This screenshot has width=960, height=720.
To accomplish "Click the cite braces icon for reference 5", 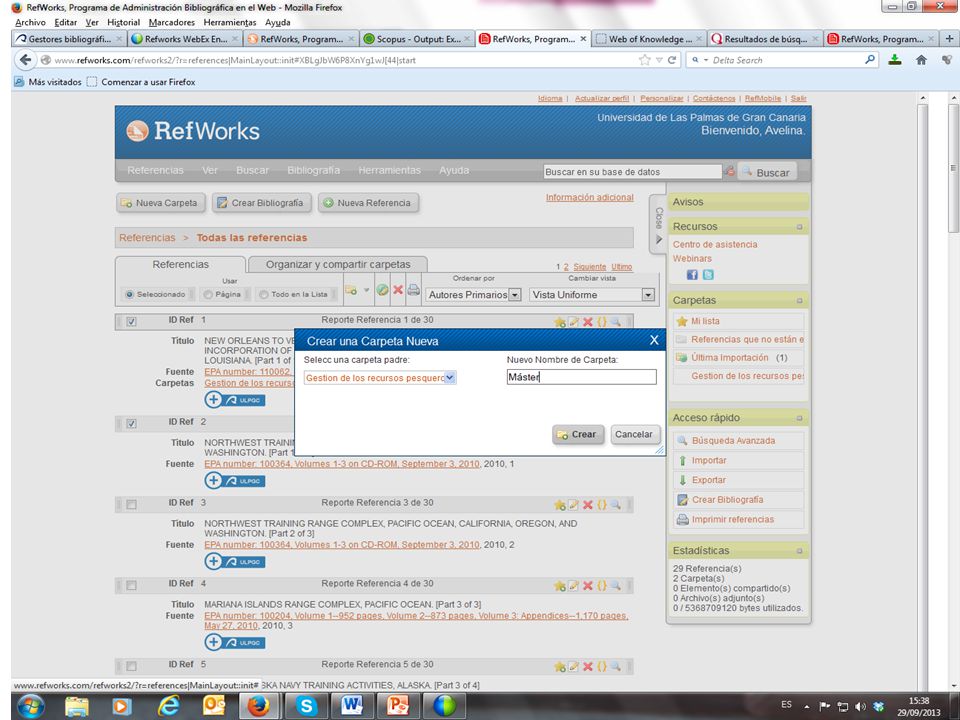I will point(602,666).
